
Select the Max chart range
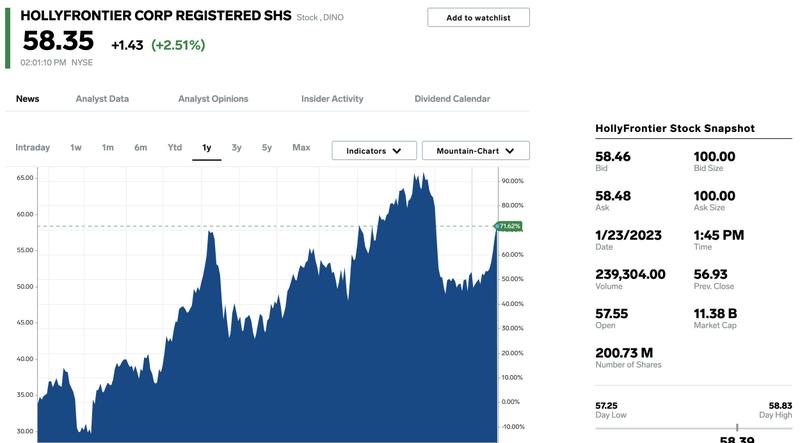coord(301,147)
